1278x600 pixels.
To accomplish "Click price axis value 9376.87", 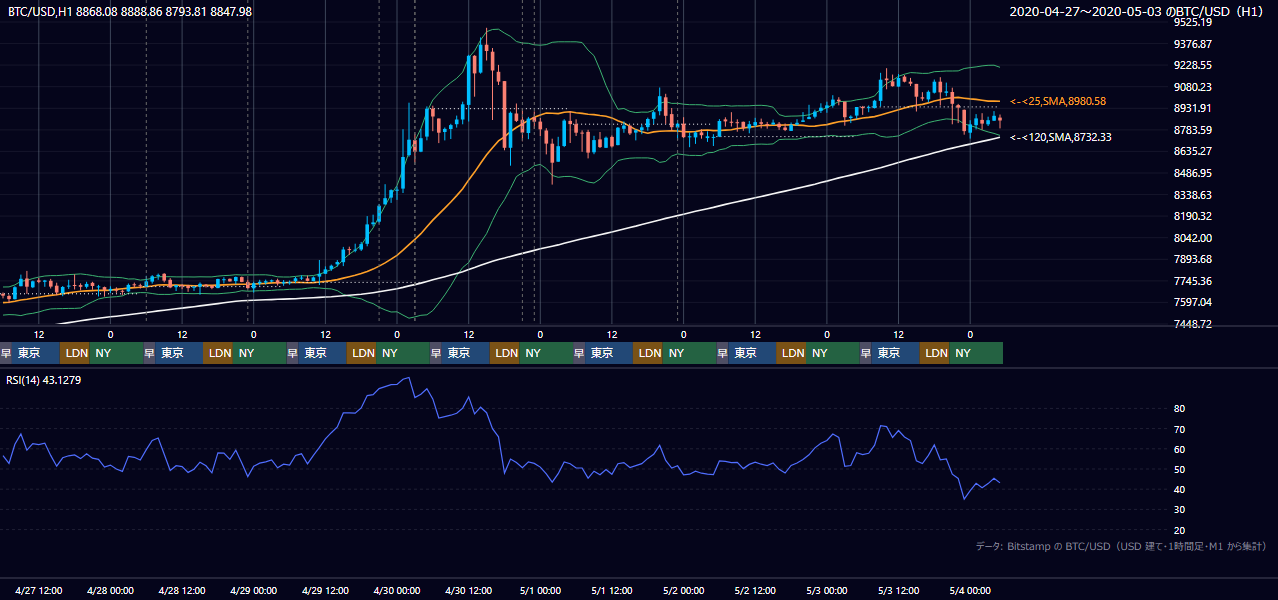I will (1193, 44).
